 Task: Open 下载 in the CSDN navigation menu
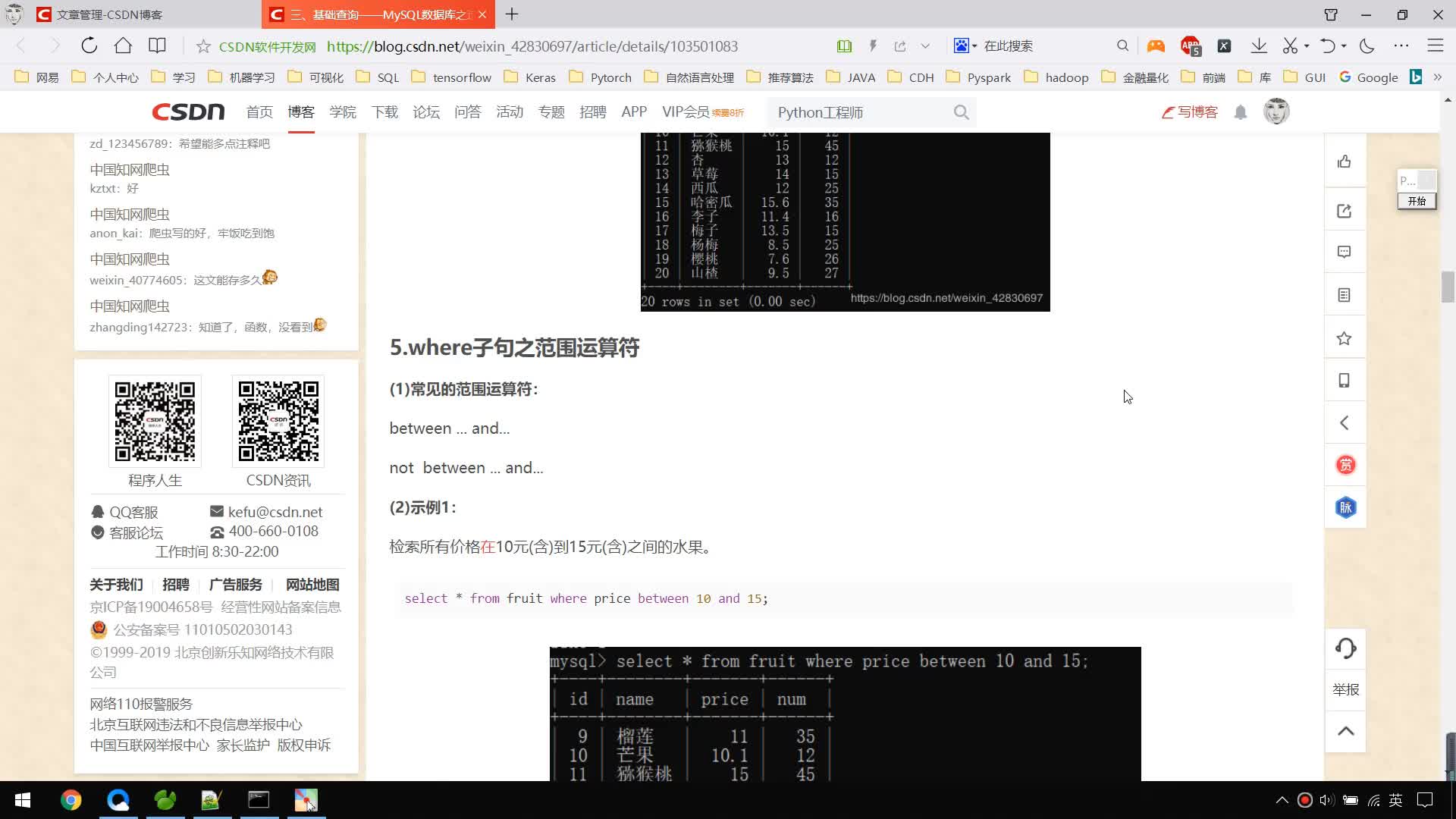tap(384, 112)
